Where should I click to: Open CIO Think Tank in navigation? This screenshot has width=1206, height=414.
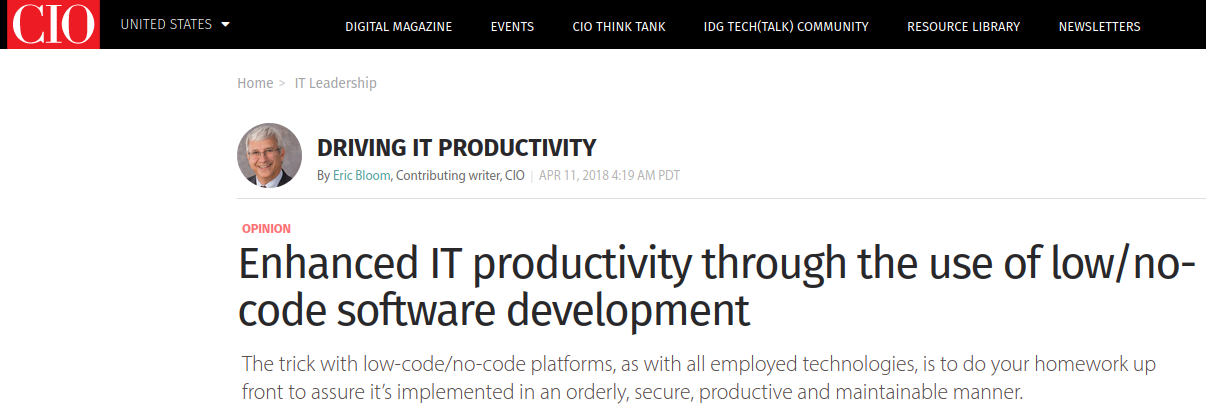pyautogui.click(x=619, y=27)
